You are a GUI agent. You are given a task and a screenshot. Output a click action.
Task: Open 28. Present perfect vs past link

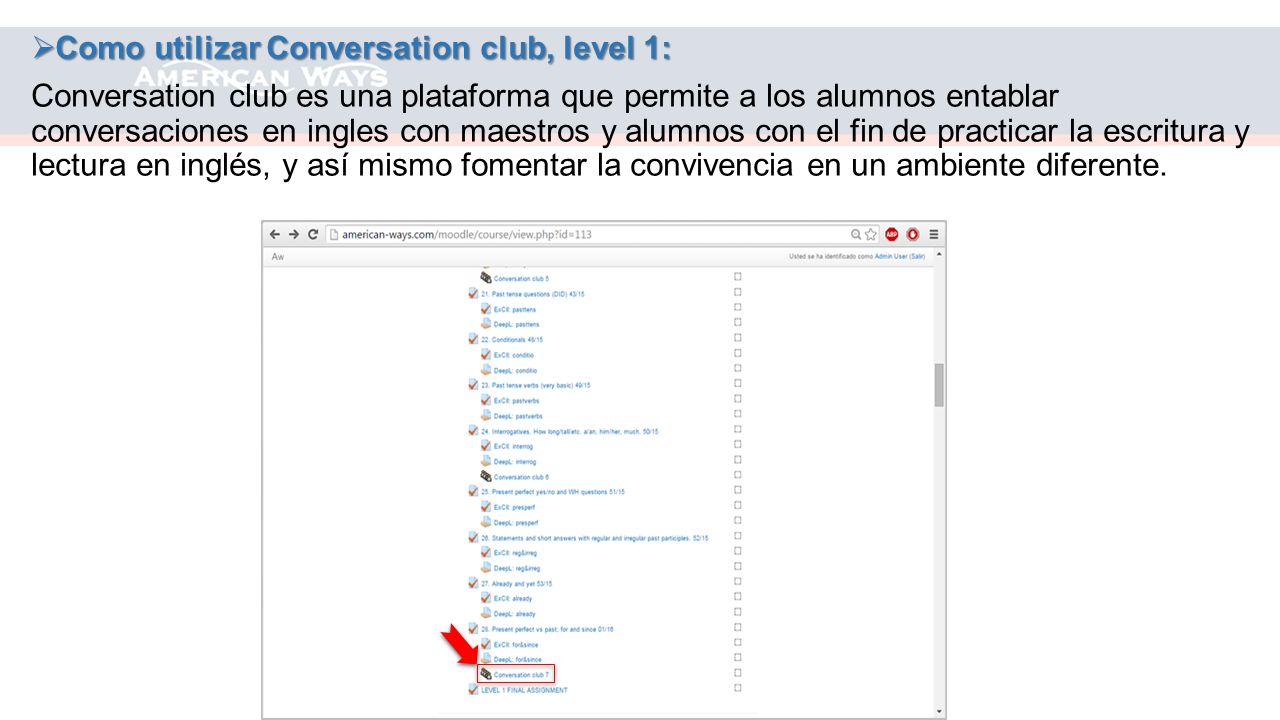click(547, 629)
